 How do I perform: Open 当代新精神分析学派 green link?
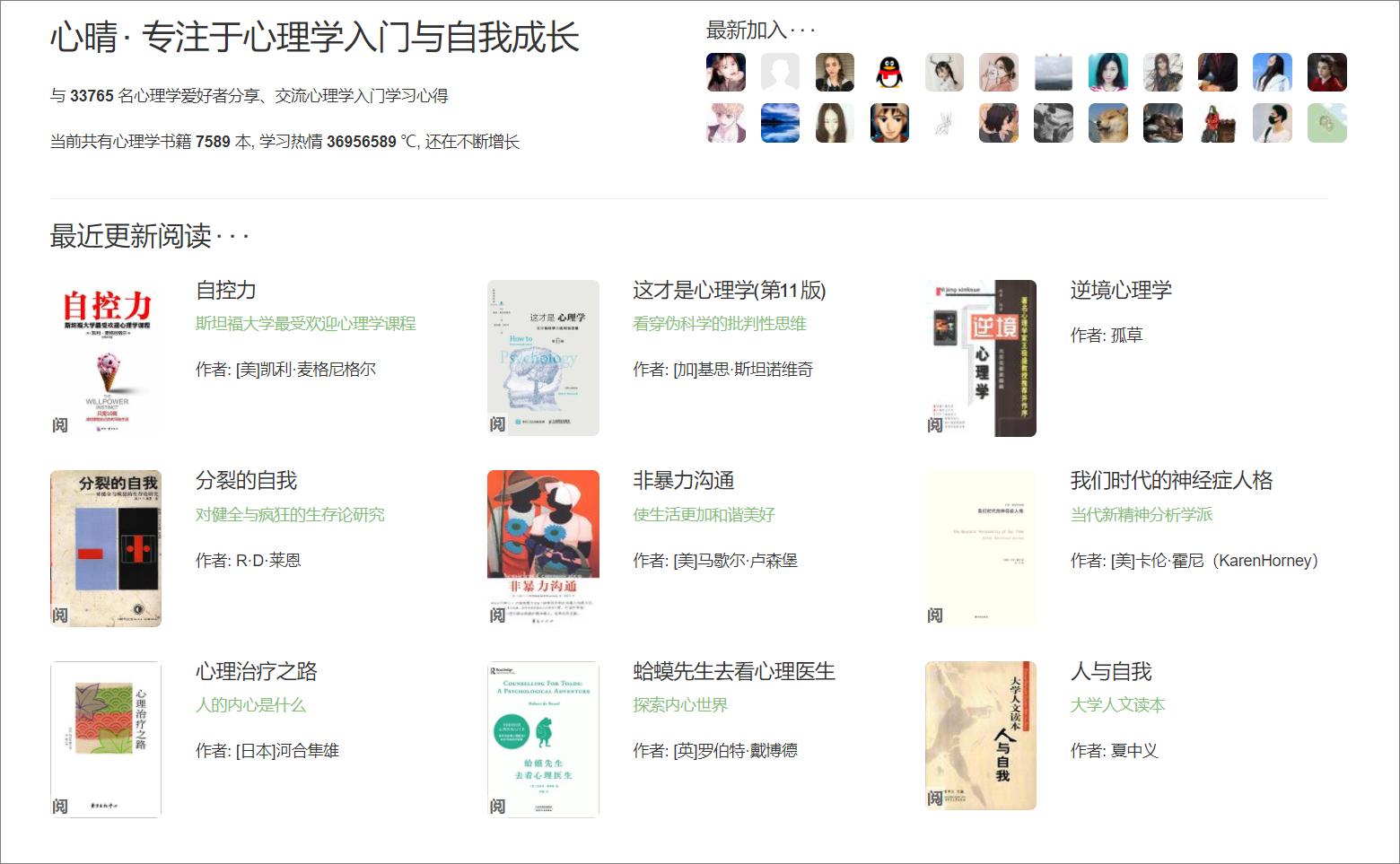pyautogui.click(x=1139, y=515)
